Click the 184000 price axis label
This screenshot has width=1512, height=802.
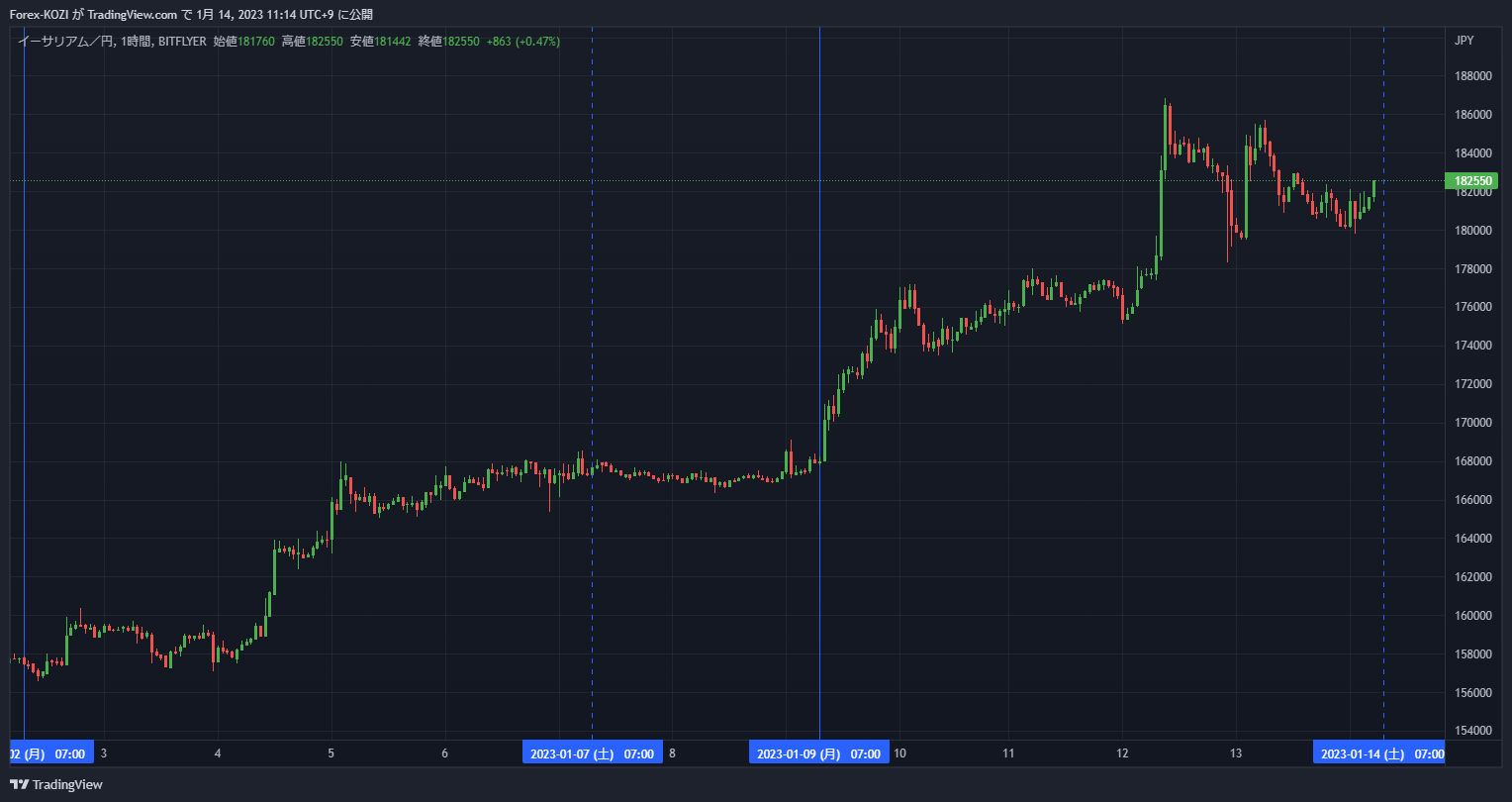[1473, 153]
